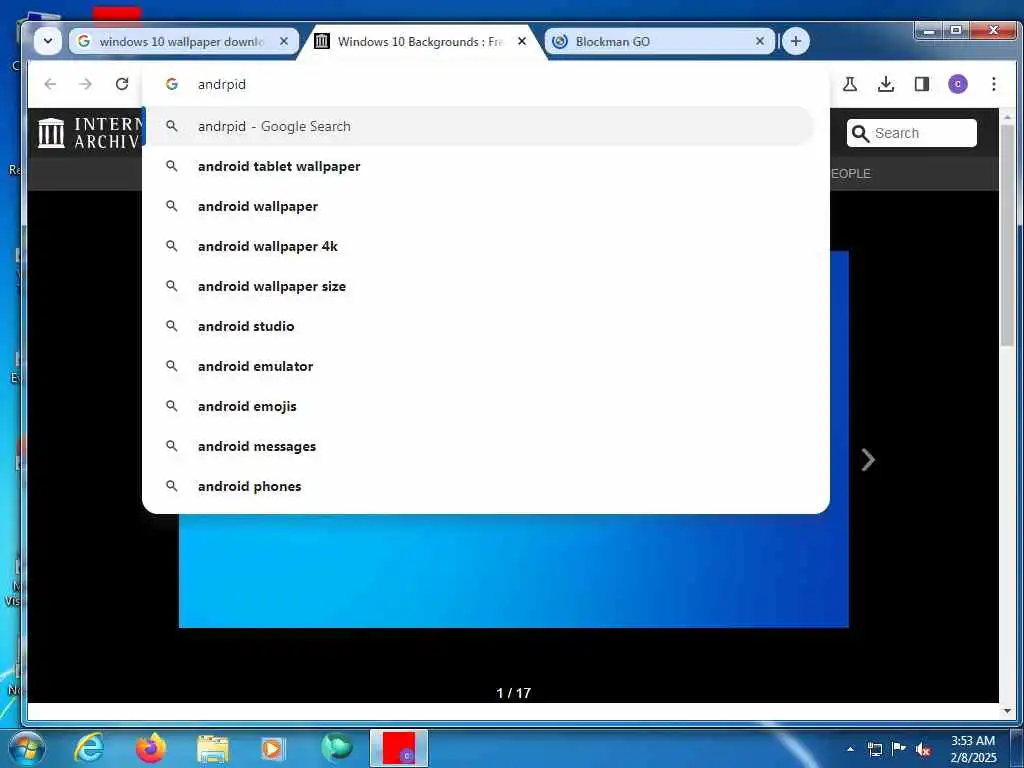Open the Chrome three-dot menu
Image resolution: width=1024 pixels, height=768 pixels.
click(x=993, y=84)
